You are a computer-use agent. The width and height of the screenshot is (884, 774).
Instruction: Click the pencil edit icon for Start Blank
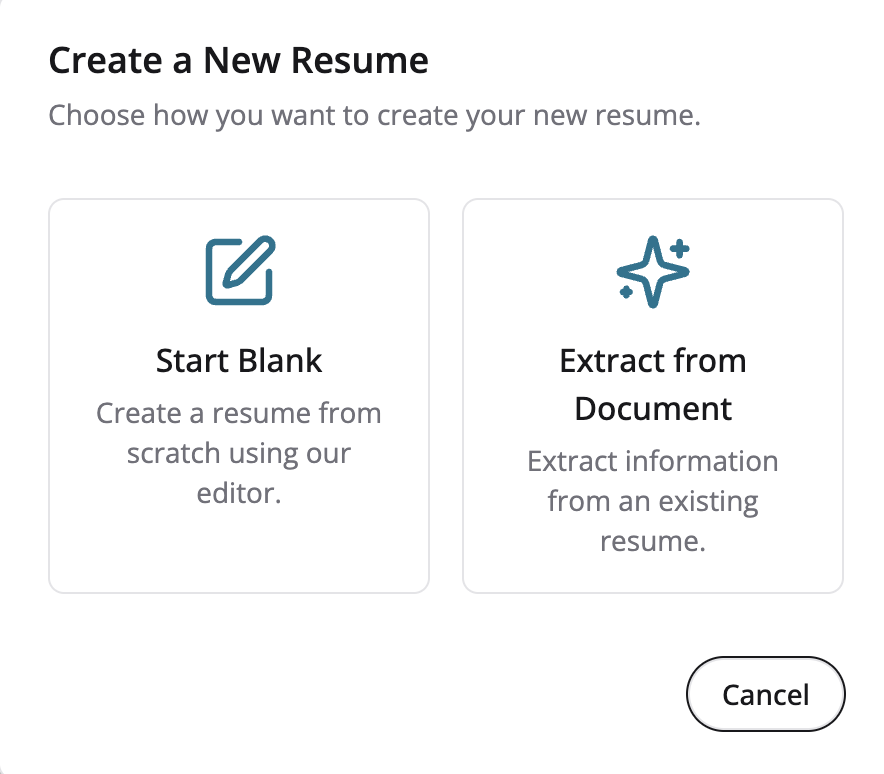239,270
